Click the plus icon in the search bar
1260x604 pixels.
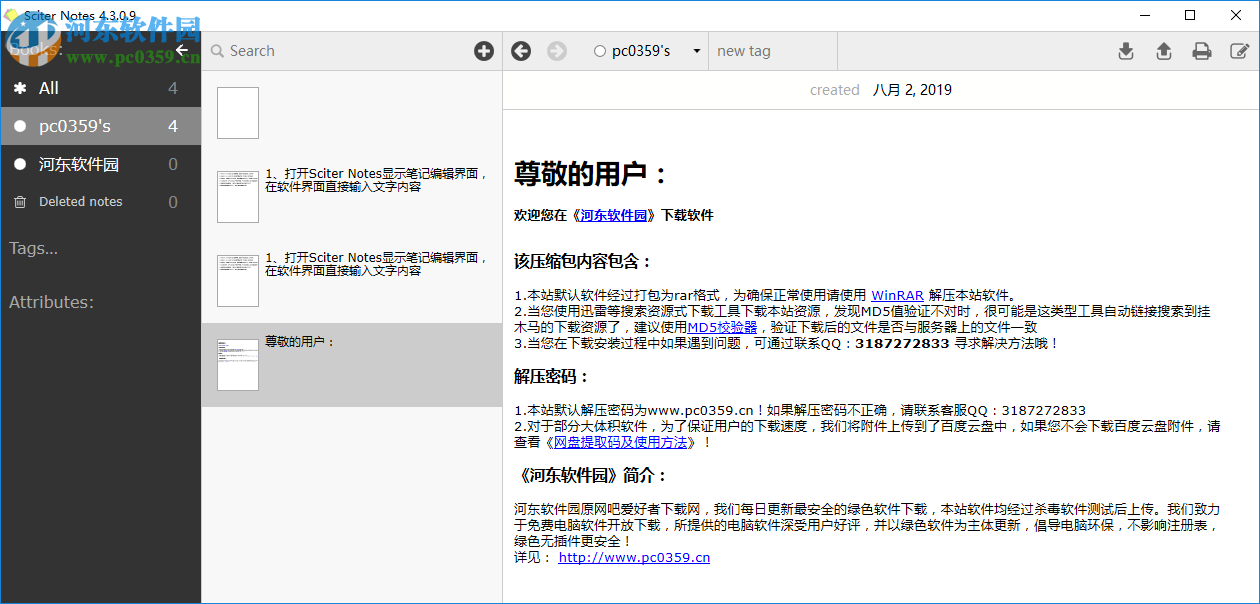(484, 50)
